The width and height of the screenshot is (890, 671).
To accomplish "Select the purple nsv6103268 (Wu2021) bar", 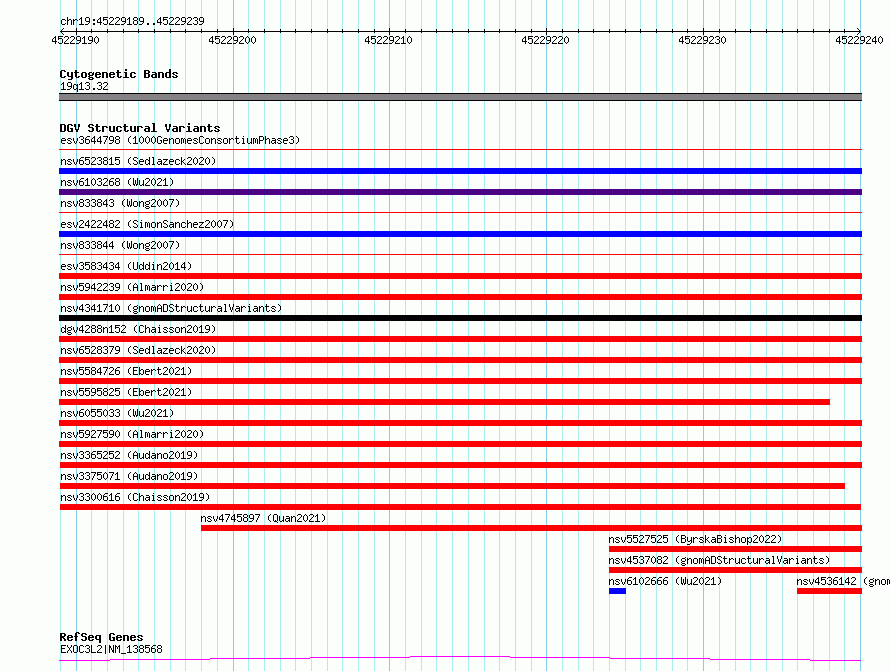I will coord(460,192).
